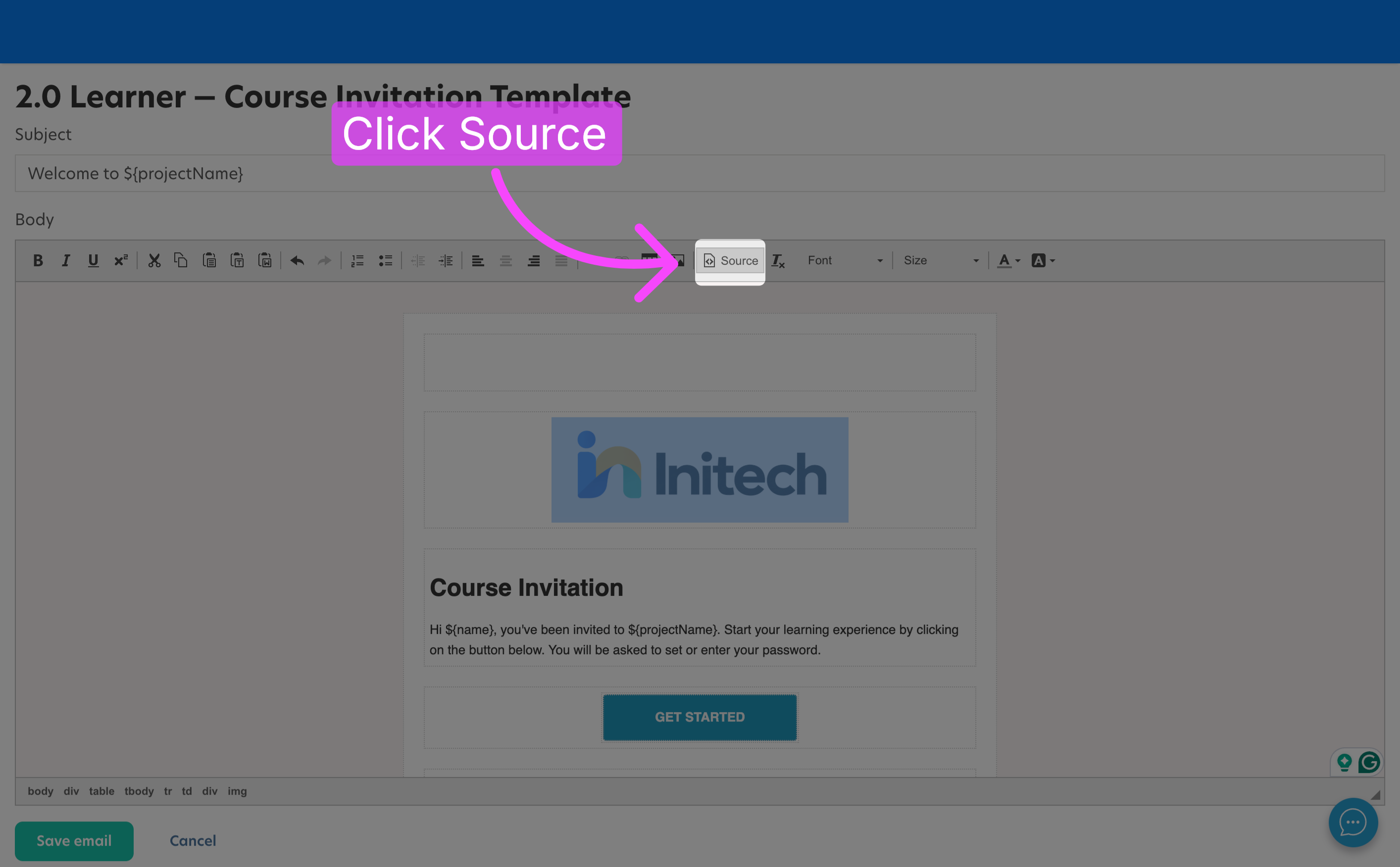
Task: Select img in the elements path
Action: click(x=237, y=791)
